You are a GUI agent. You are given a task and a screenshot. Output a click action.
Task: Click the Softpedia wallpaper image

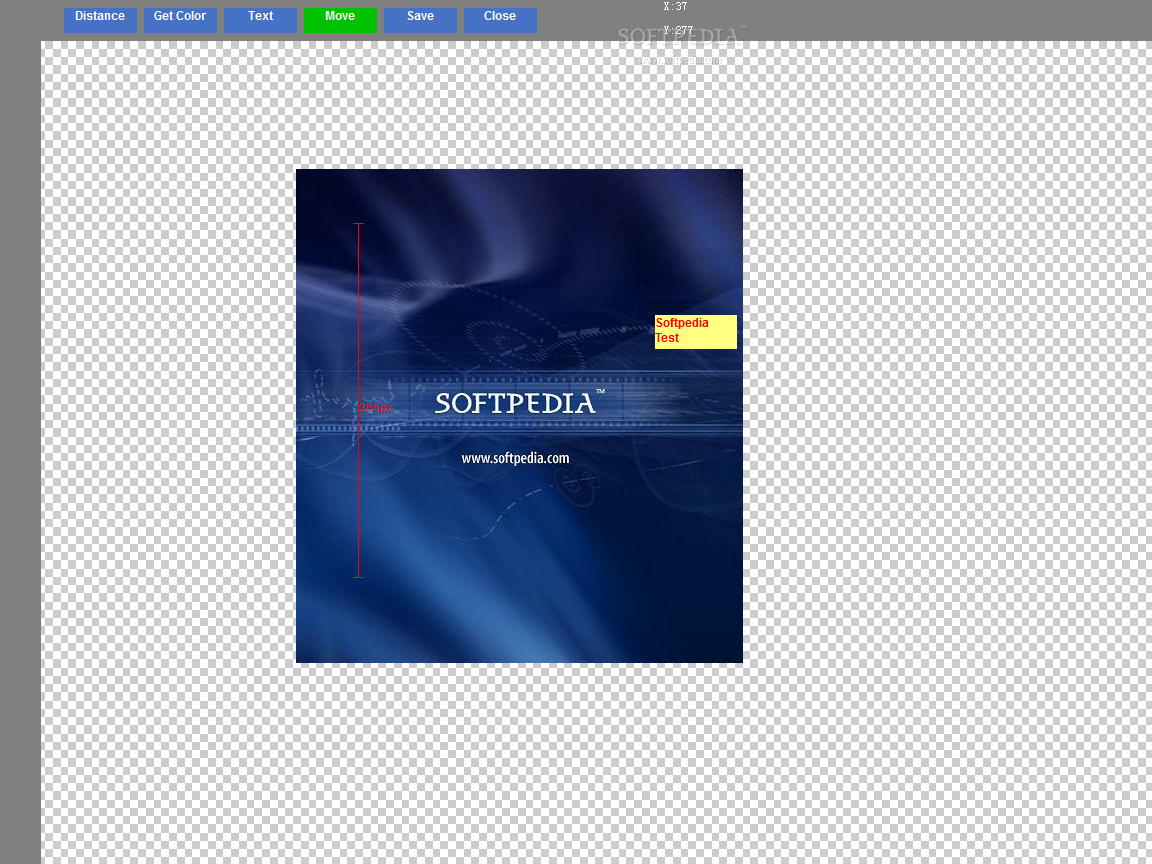coord(519,416)
